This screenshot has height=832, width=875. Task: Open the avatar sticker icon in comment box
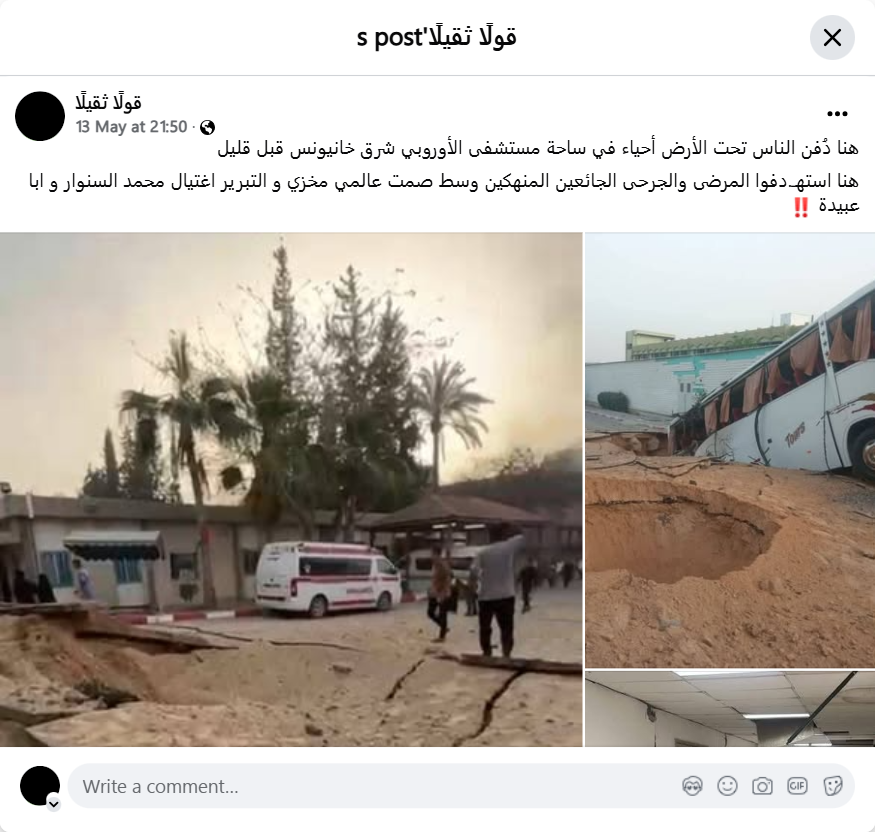[692, 786]
